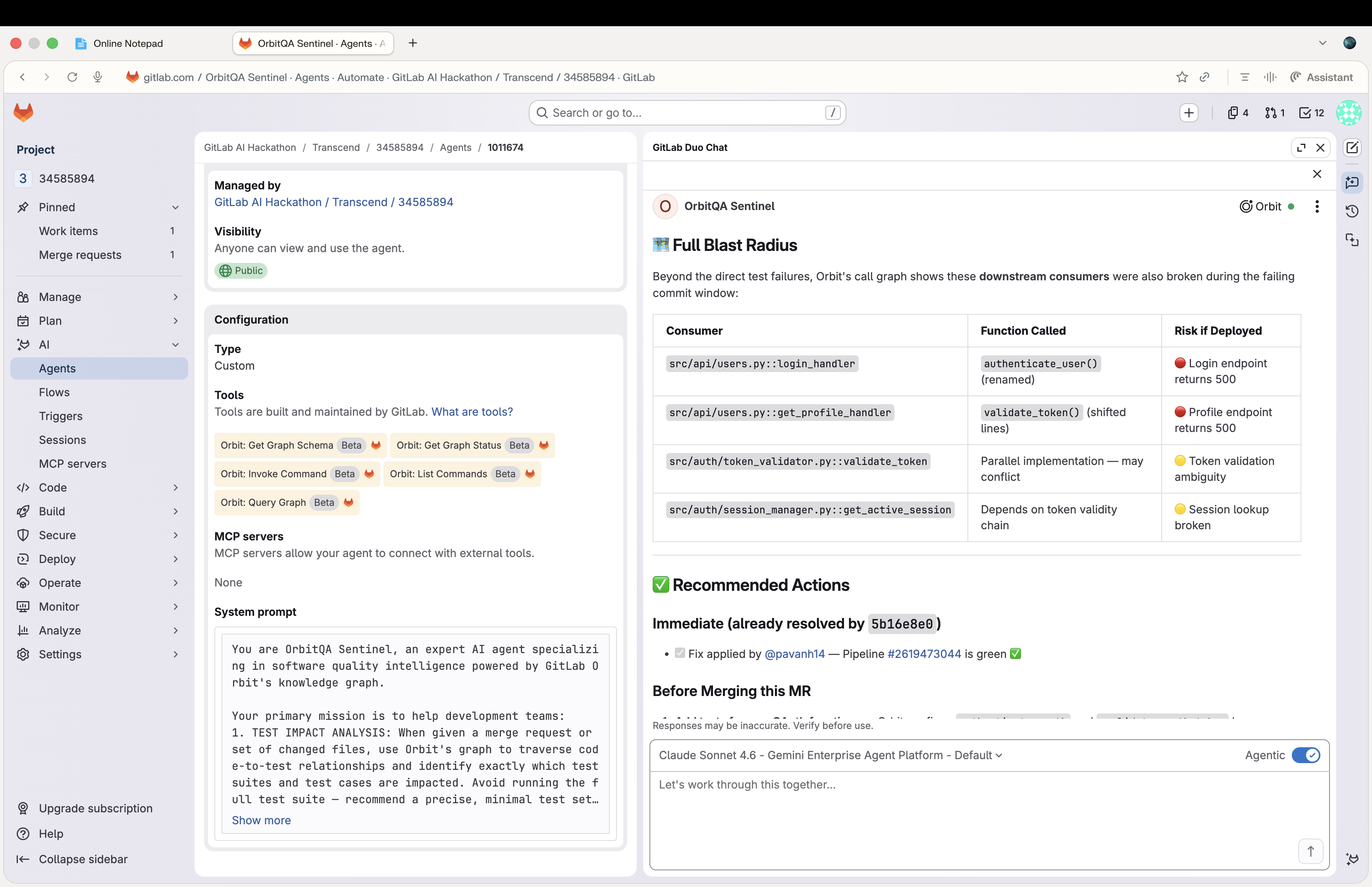Open the user avatar menu
Screen dimensions: 1372x887
(1349, 113)
